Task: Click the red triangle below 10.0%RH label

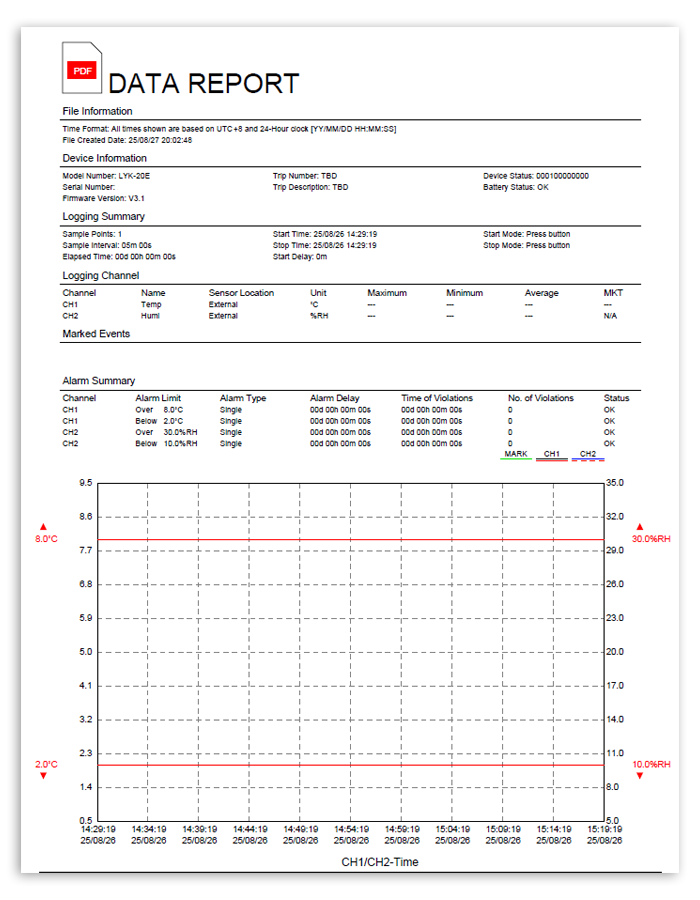Action: tap(640, 776)
